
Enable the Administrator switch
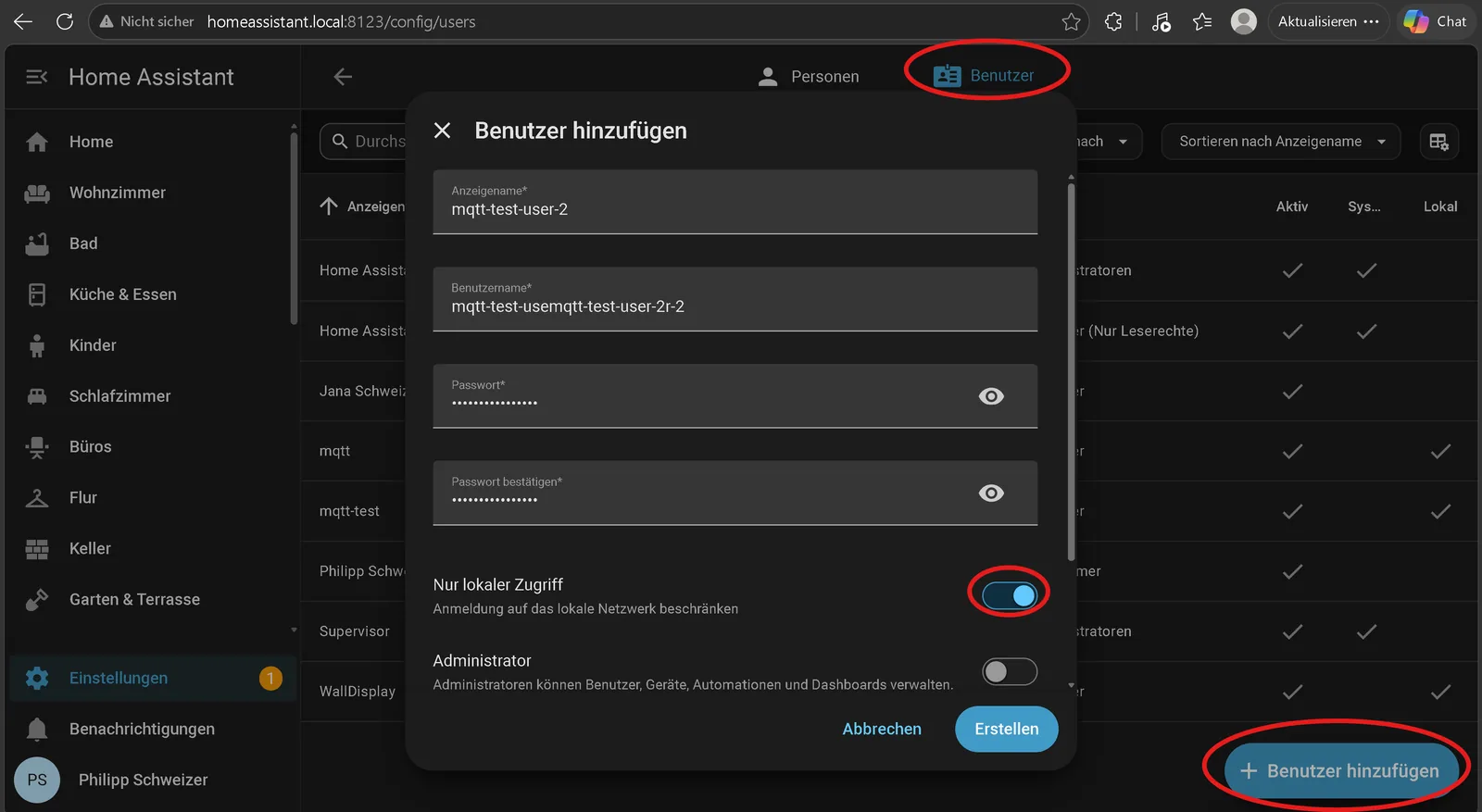pos(1010,671)
